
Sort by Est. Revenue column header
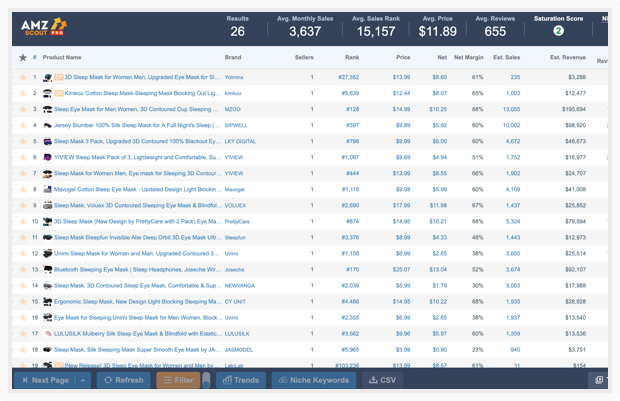click(568, 57)
